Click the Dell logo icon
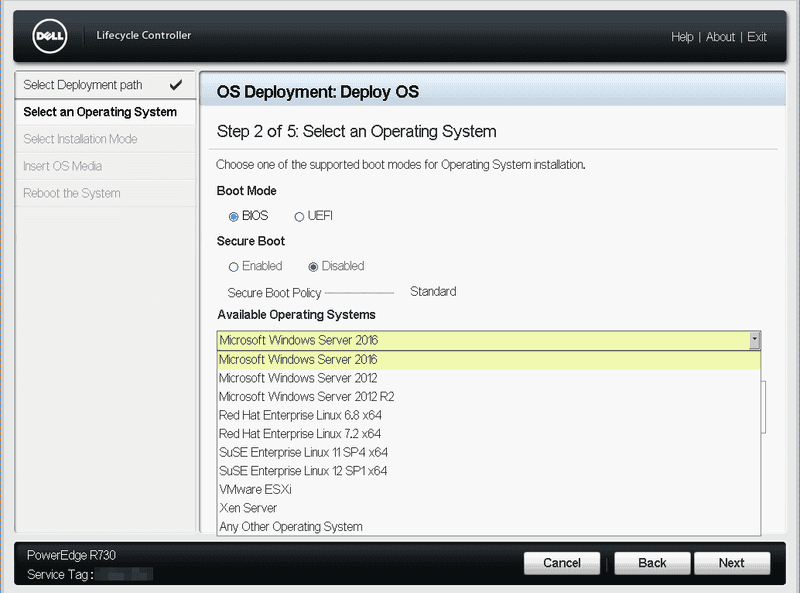This screenshot has width=800, height=593. pos(50,37)
